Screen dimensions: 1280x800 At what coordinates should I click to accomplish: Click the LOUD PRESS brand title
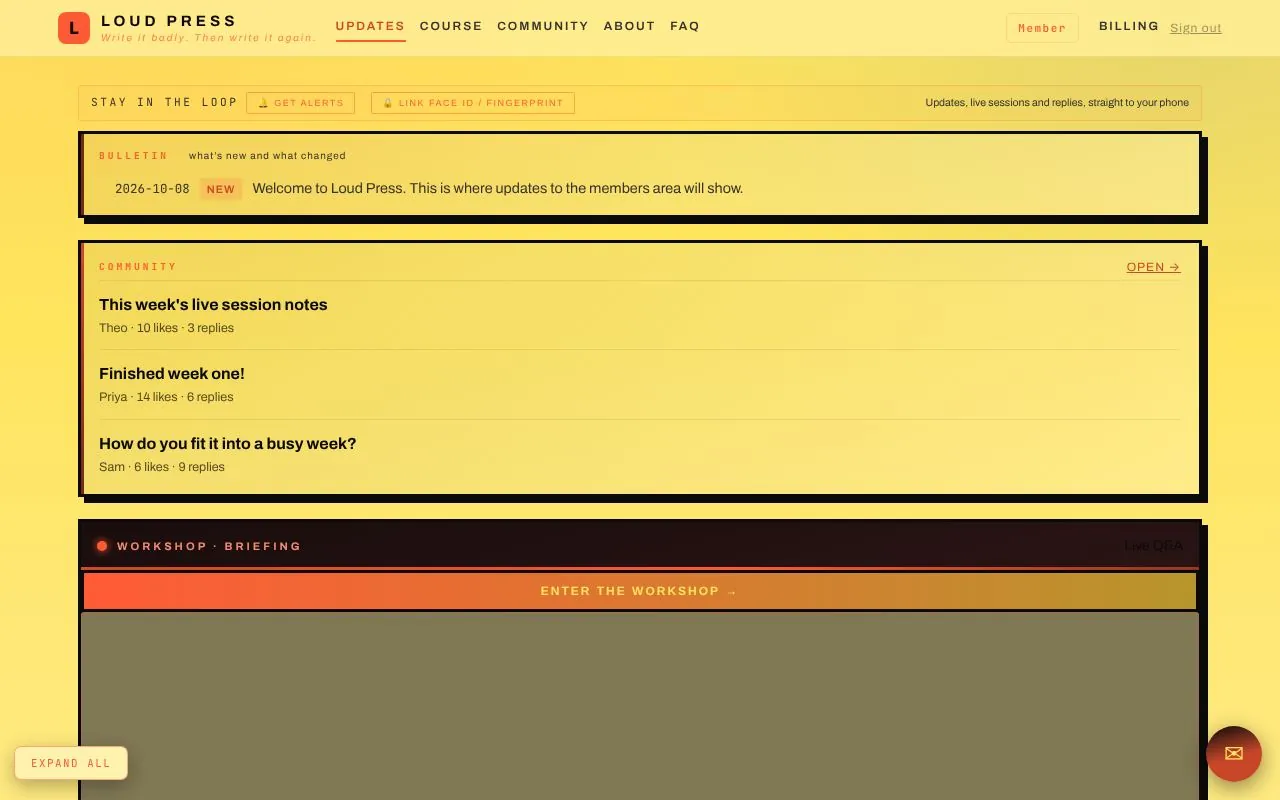[x=169, y=21]
